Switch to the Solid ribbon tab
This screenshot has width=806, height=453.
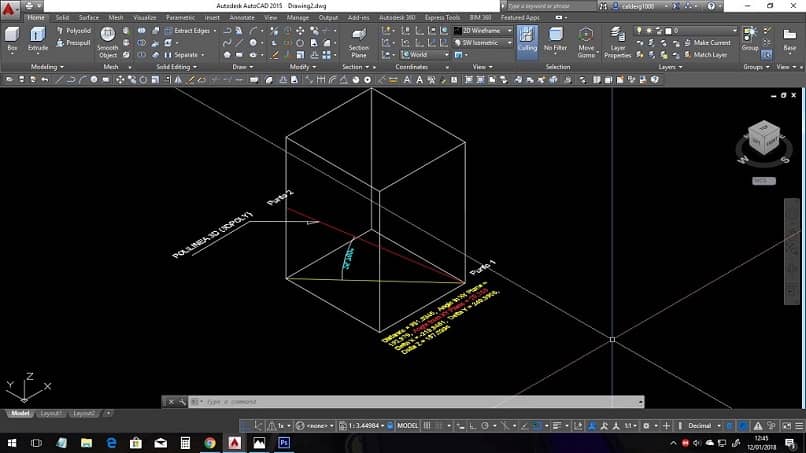tap(62, 17)
